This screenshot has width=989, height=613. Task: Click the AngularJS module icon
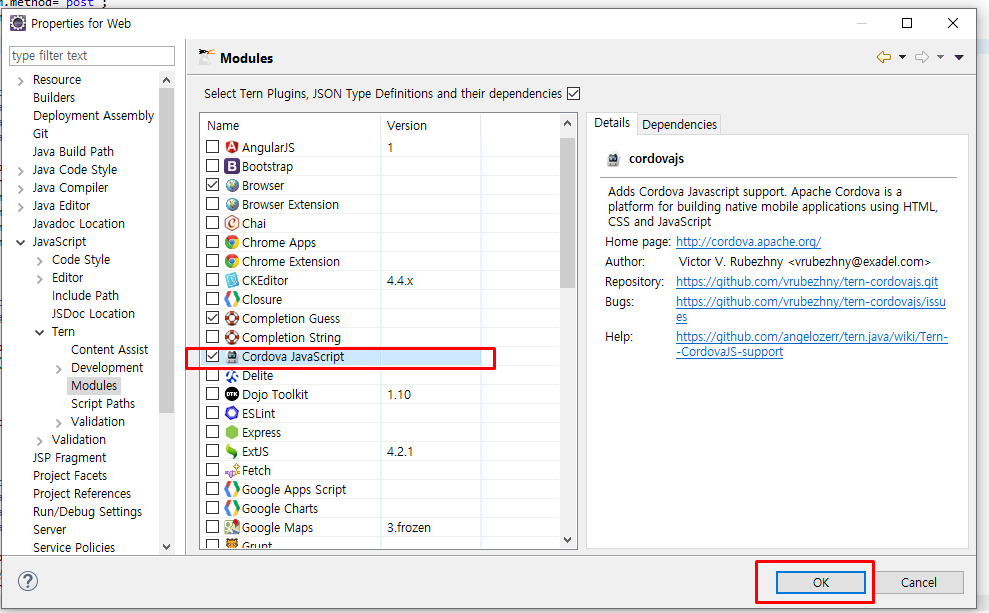232,147
